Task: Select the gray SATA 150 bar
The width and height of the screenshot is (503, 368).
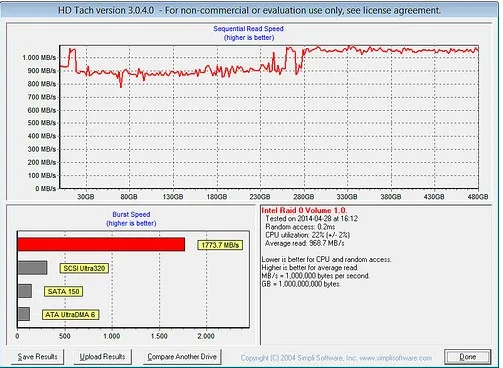Action: pyautogui.click(x=25, y=291)
